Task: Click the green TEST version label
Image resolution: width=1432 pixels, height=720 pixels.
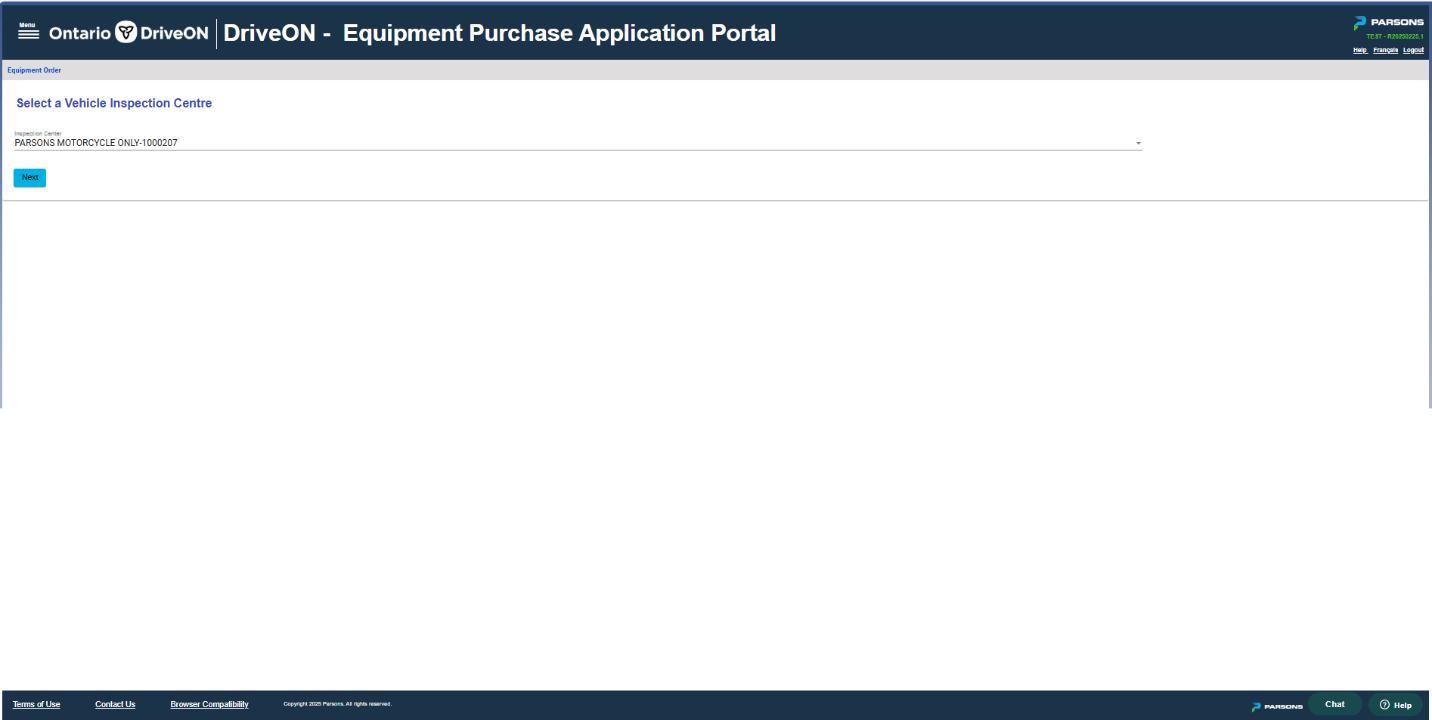Action: point(1394,37)
